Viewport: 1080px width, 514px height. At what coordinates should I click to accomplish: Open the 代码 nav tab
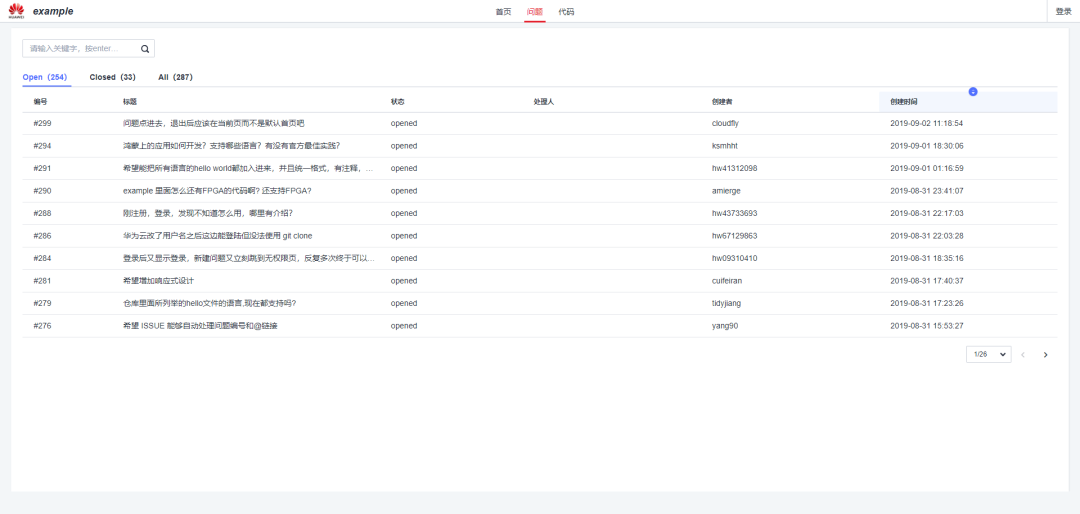coord(566,12)
